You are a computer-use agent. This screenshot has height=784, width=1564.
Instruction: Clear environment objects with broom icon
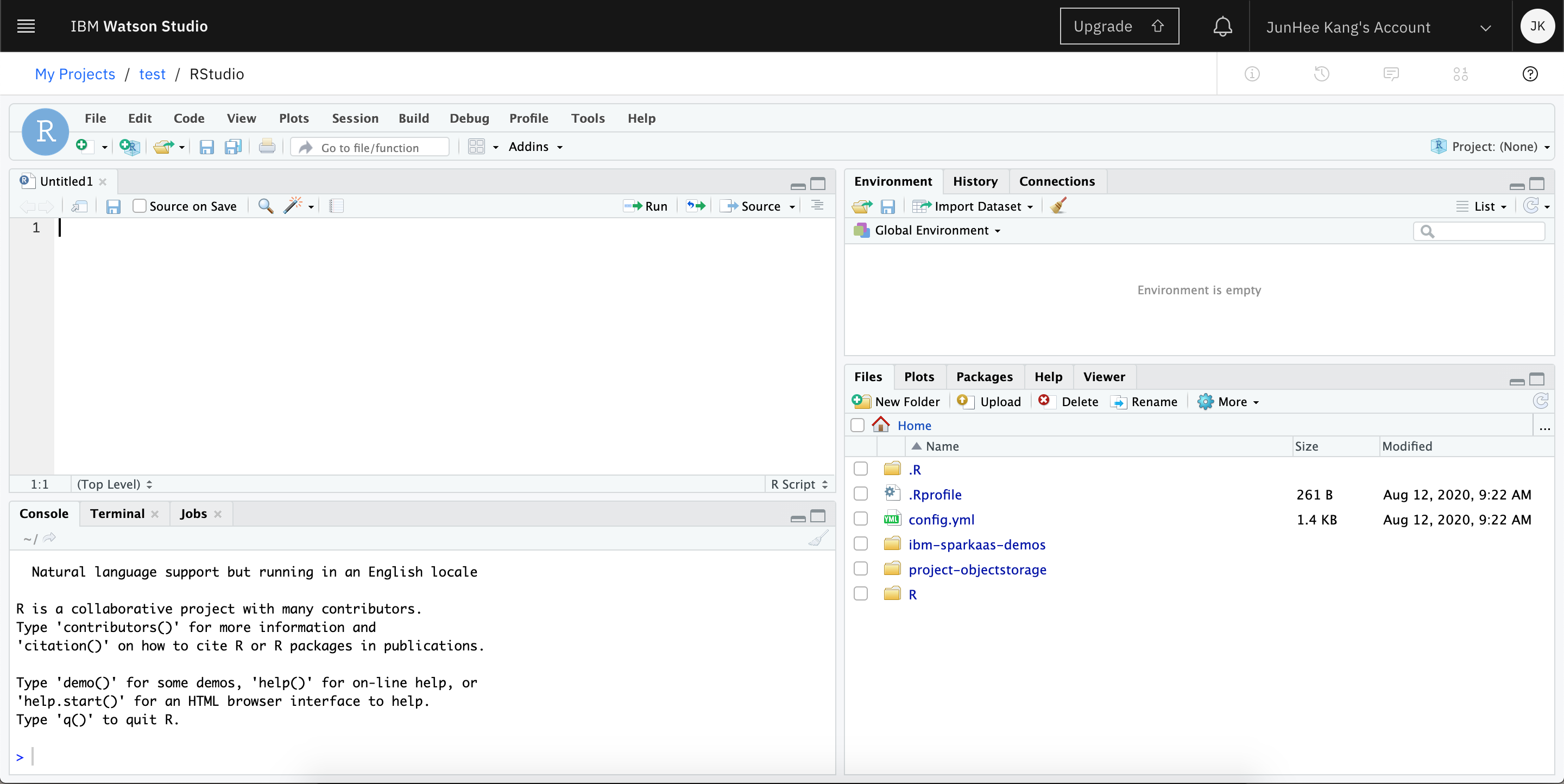(1058, 206)
